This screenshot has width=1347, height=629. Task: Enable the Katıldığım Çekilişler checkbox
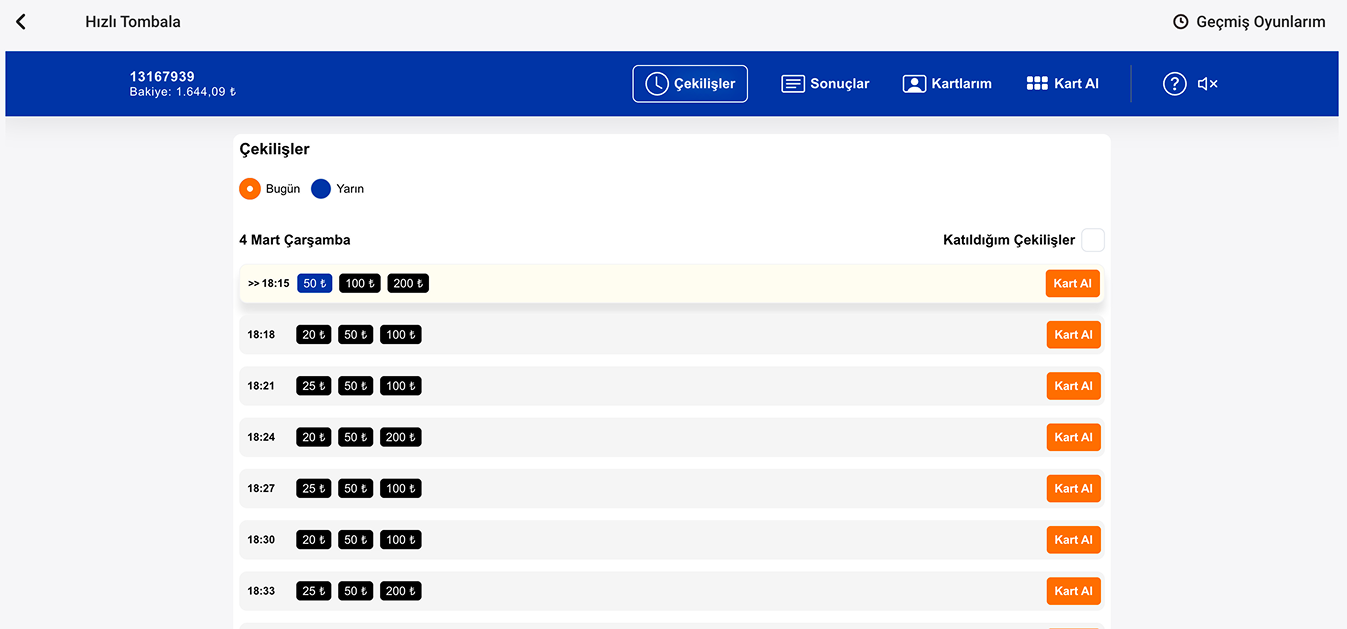[x=1093, y=240]
